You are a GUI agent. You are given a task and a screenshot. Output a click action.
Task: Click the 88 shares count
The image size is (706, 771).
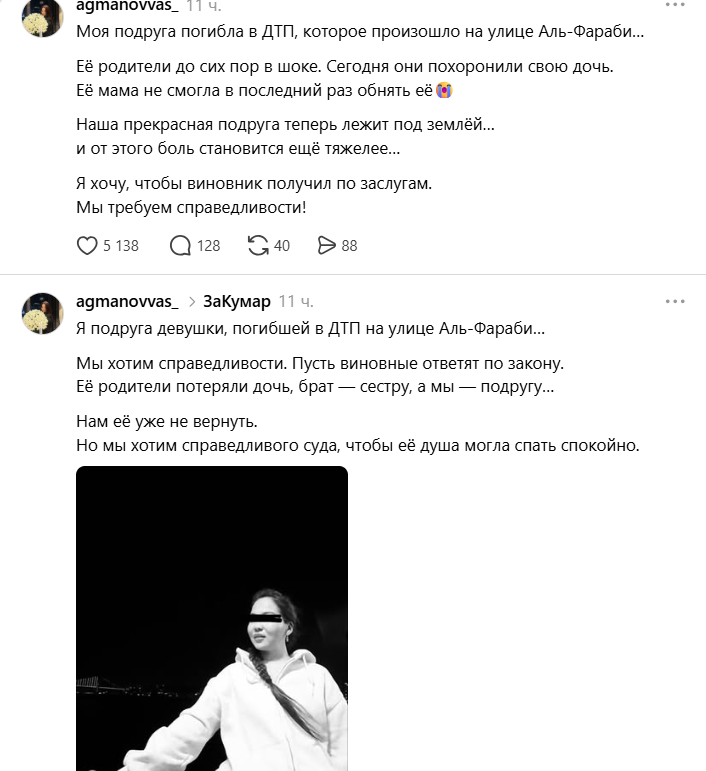(349, 245)
